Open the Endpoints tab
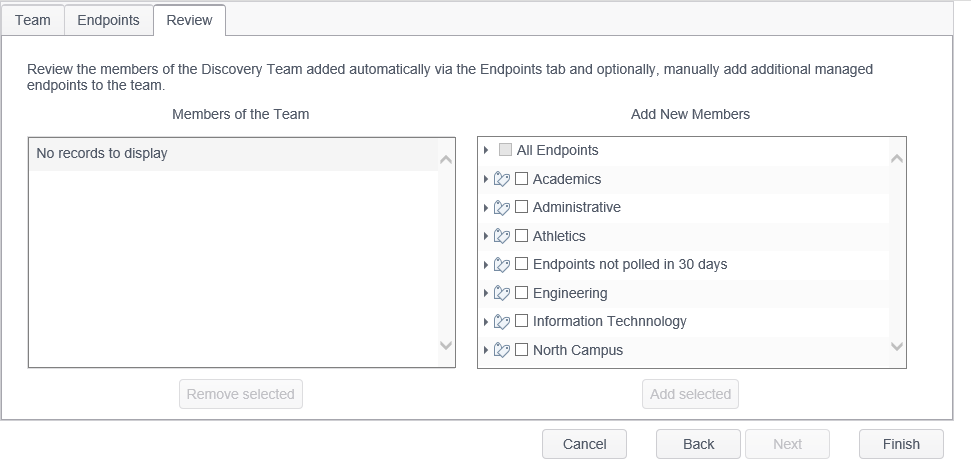Viewport: 971px width, 471px height. (x=108, y=20)
